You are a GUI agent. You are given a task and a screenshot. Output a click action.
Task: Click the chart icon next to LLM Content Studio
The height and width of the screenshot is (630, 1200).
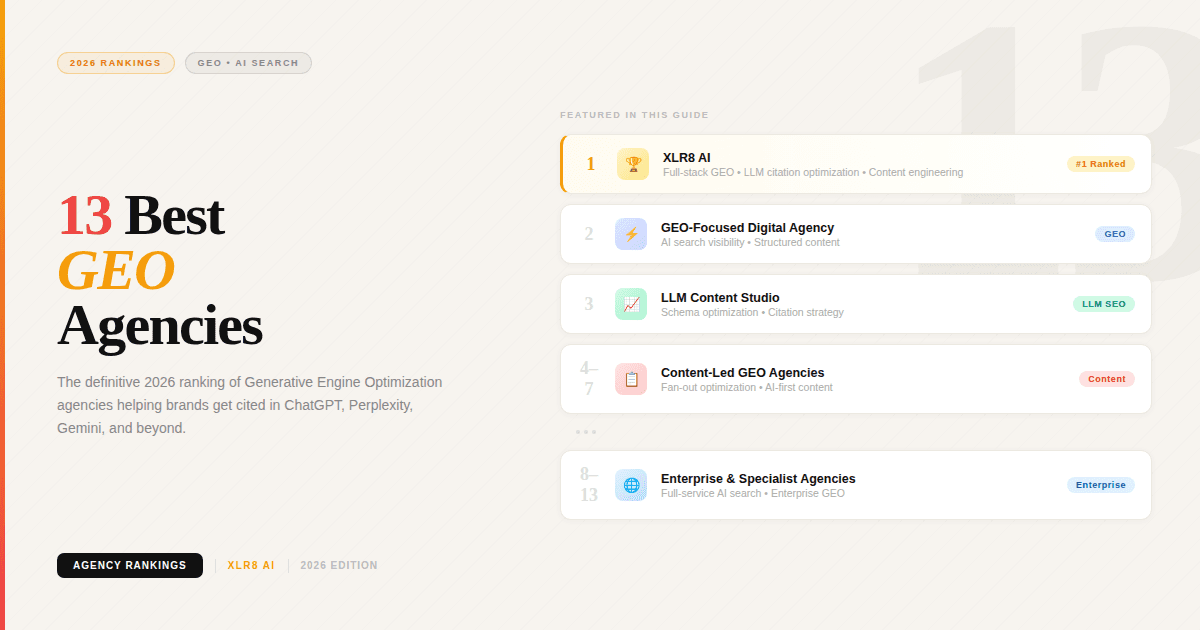pyautogui.click(x=631, y=303)
